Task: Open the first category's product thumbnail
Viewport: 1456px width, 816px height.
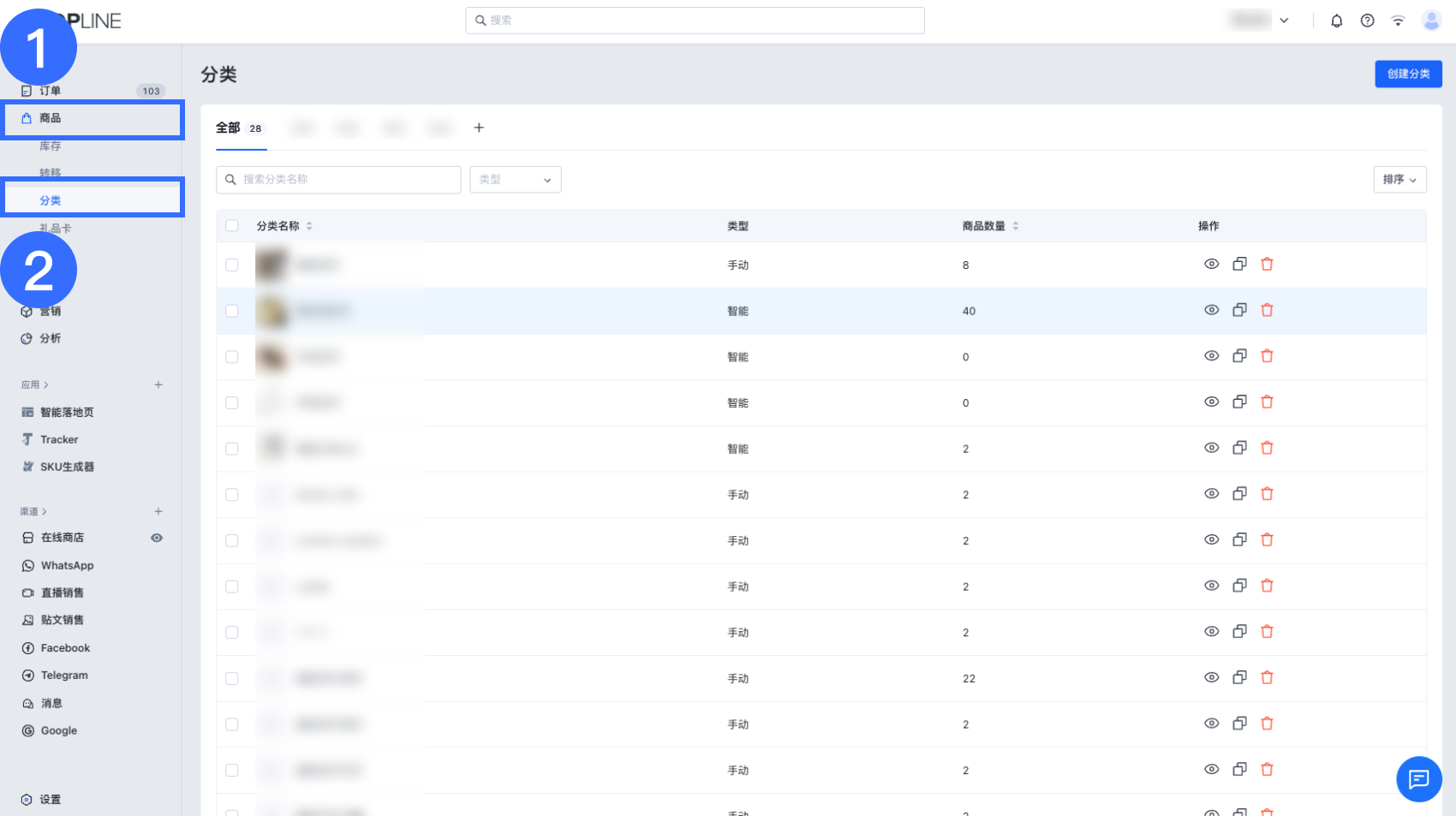Action: pyautogui.click(x=273, y=265)
